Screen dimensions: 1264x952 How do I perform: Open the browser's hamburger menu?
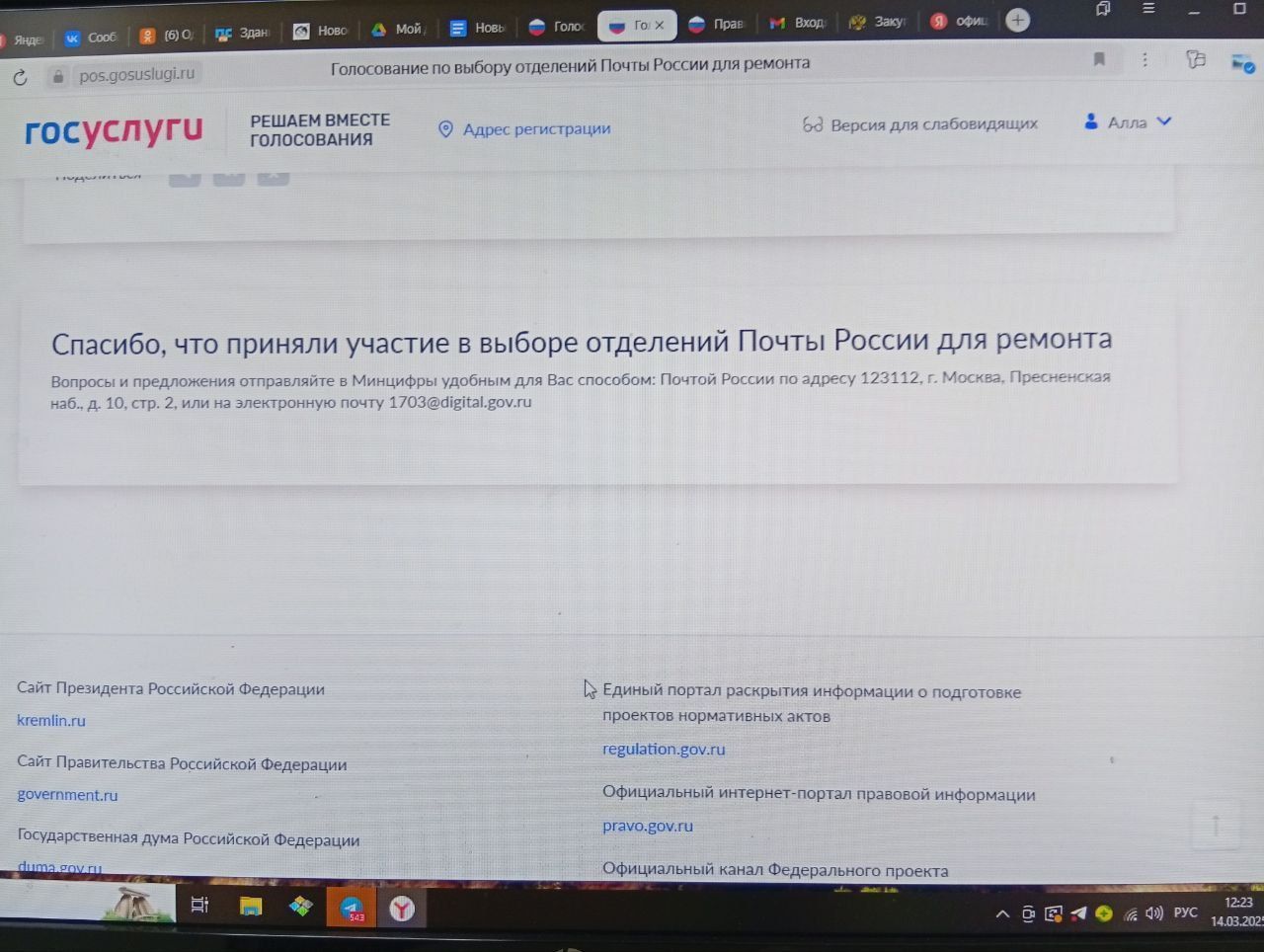pos(1148,9)
